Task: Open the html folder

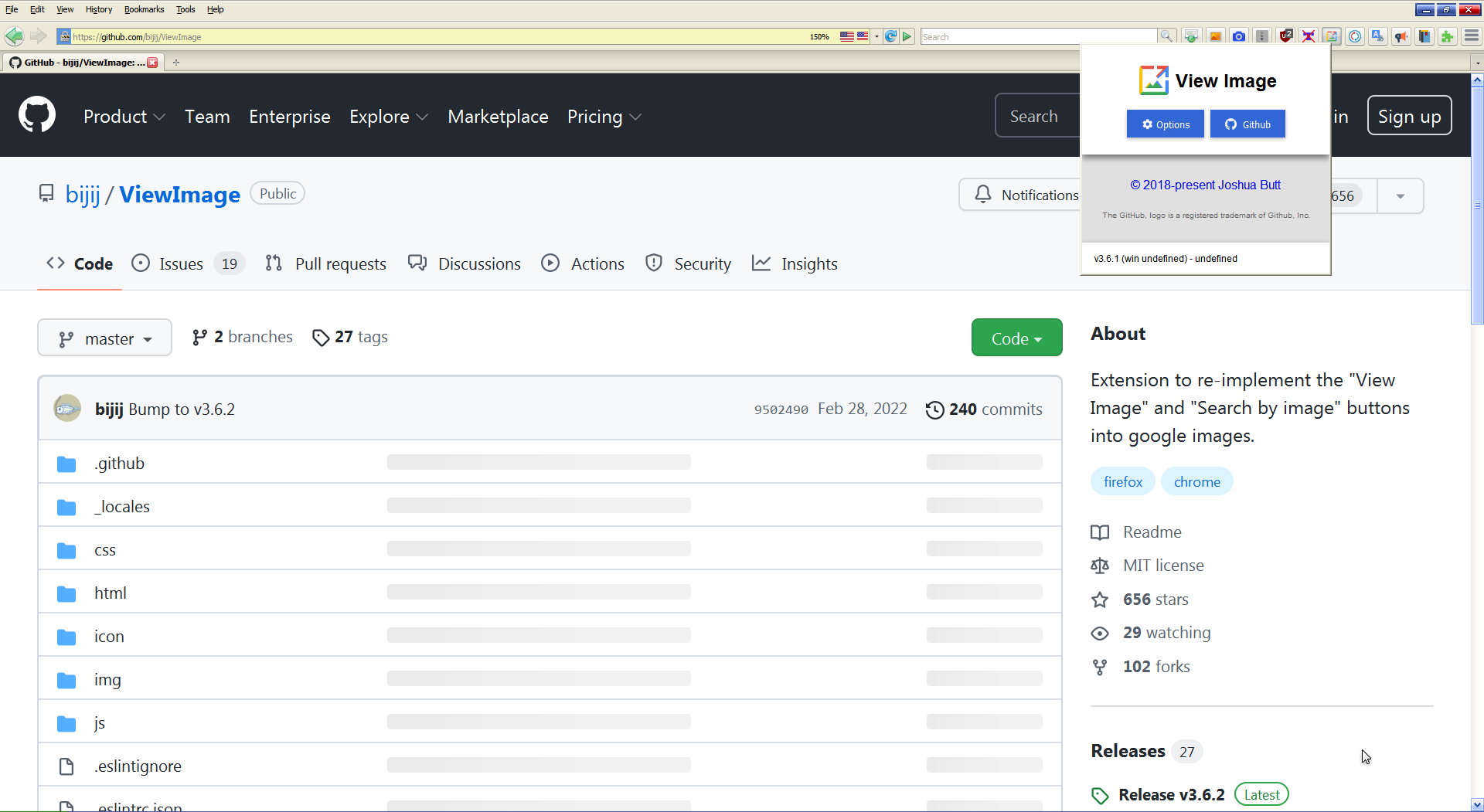Action: point(111,593)
